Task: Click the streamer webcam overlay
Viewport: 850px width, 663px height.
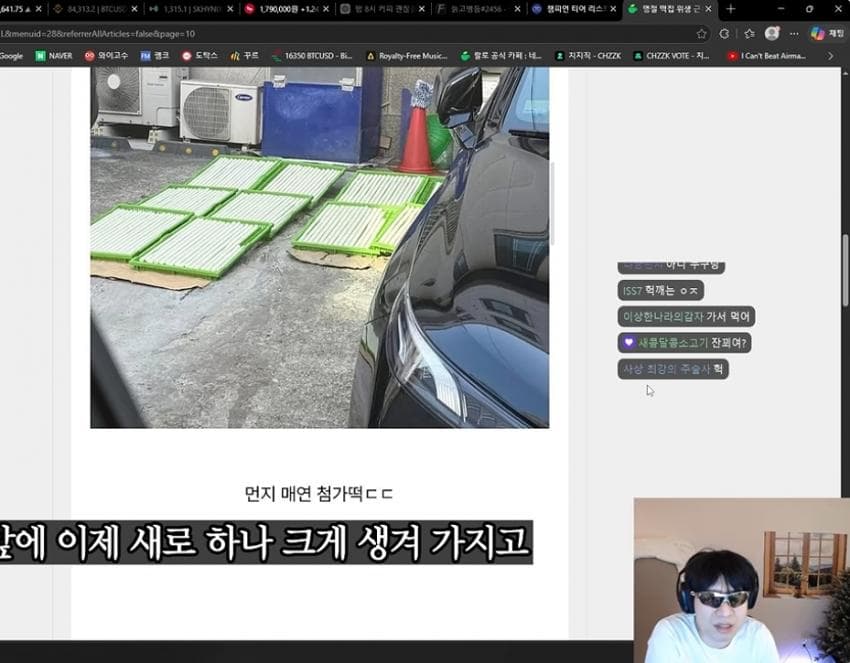Action: 742,580
